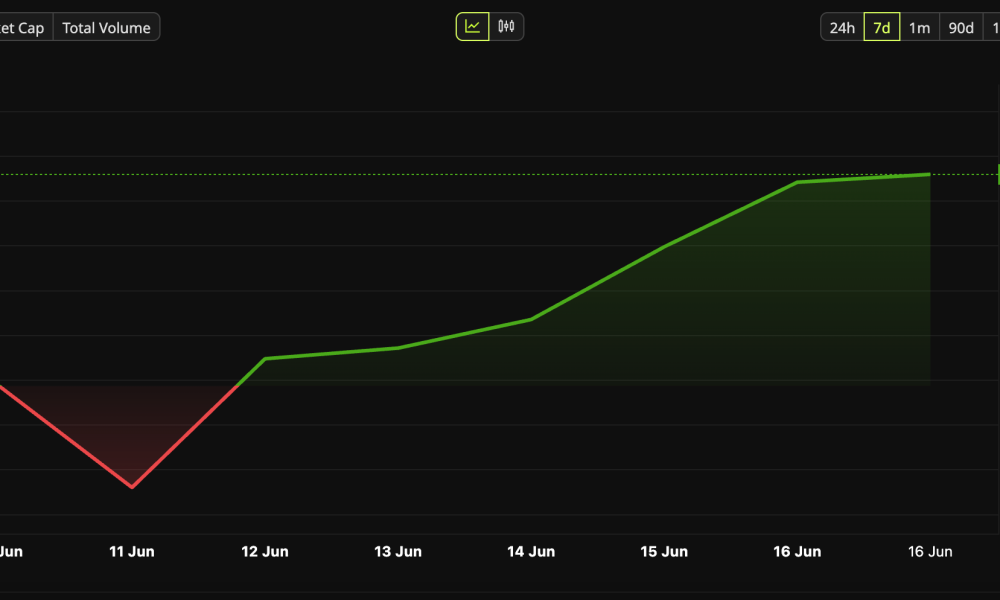The height and width of the screenshot is (600, 1000).
Task: Set time range to 7d
Action: [881, 27]
